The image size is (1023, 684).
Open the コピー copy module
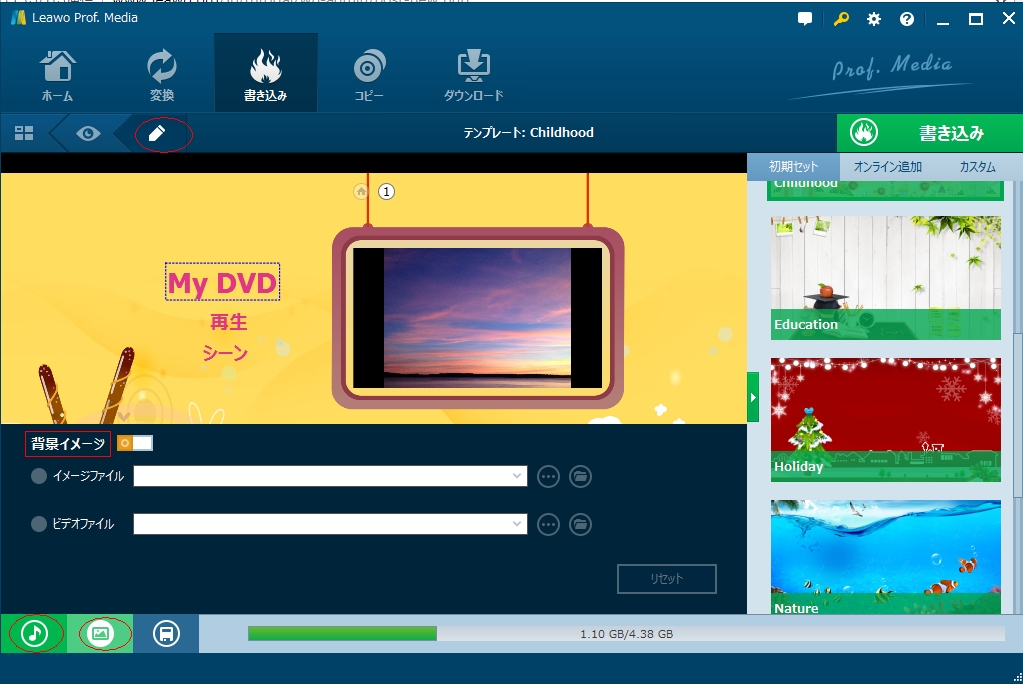(x=369, y=74)
